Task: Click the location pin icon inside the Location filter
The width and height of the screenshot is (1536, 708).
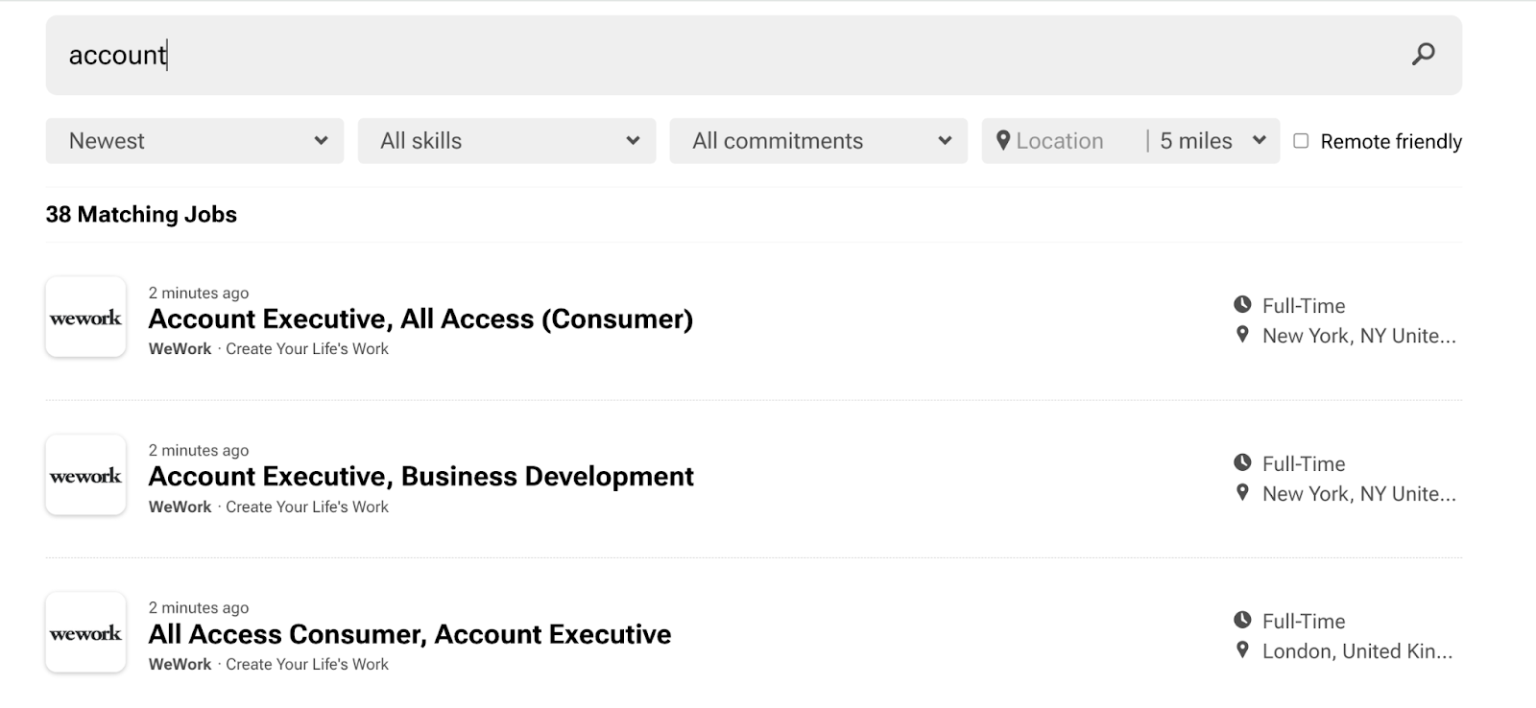Action: pyautogui.click(x=1004, y=141)
